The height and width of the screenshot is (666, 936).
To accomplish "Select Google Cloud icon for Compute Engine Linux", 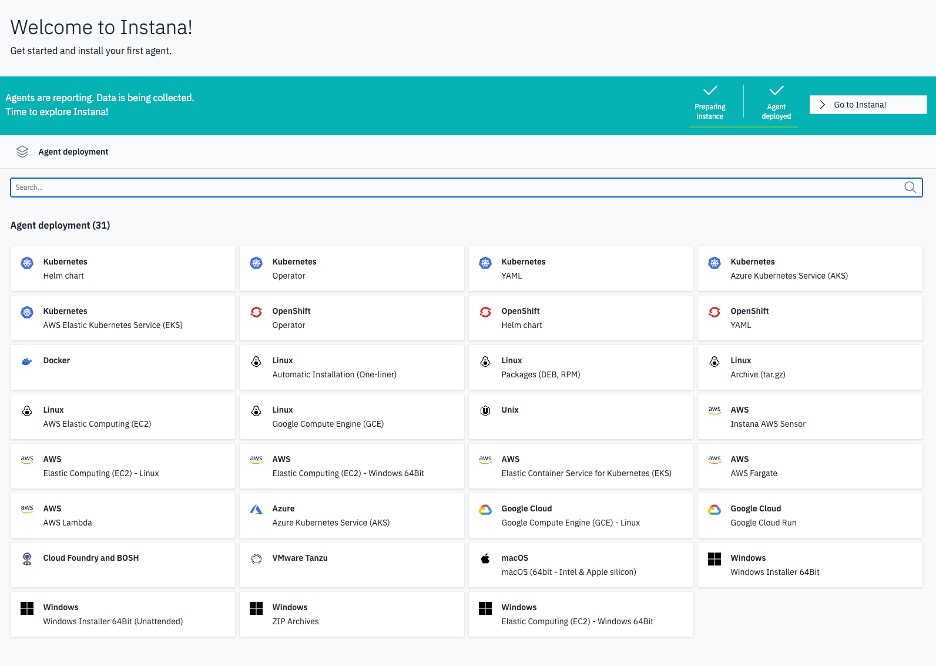I will pos(485,509).
